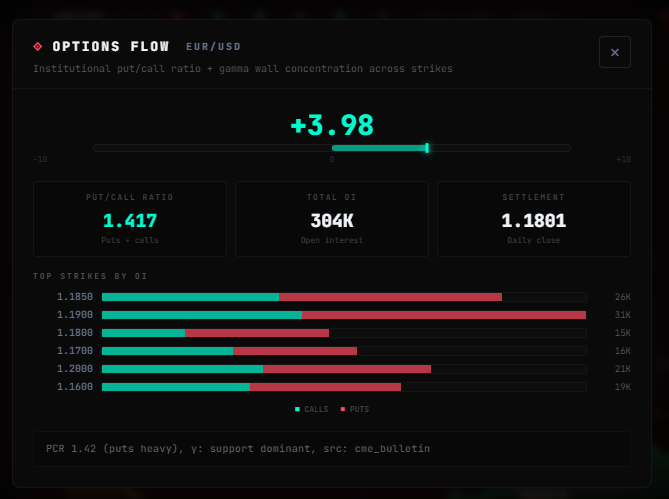The width and height of the screenshot is (669, 499).
Task: Click the 1.1800 strike row label
Action: click(75, 333)
